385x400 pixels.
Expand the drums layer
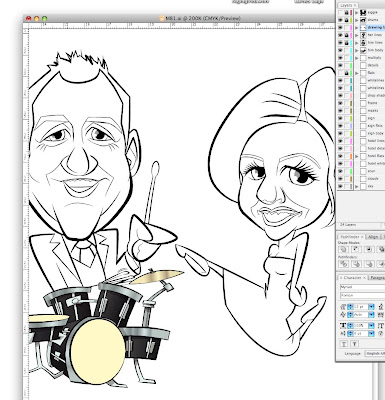[x=357, y=20]
